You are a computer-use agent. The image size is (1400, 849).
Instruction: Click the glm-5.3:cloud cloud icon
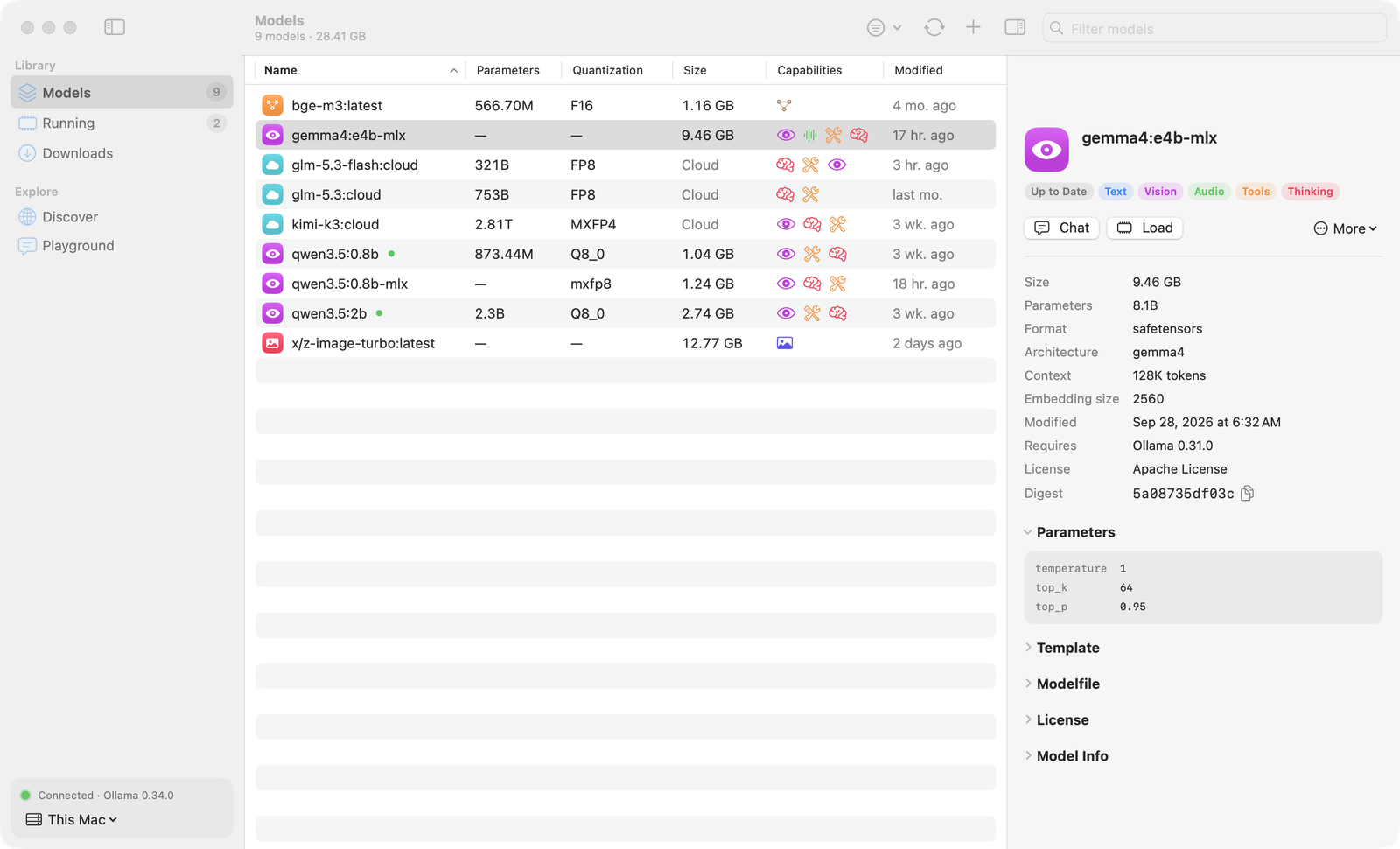coord(273,194)
